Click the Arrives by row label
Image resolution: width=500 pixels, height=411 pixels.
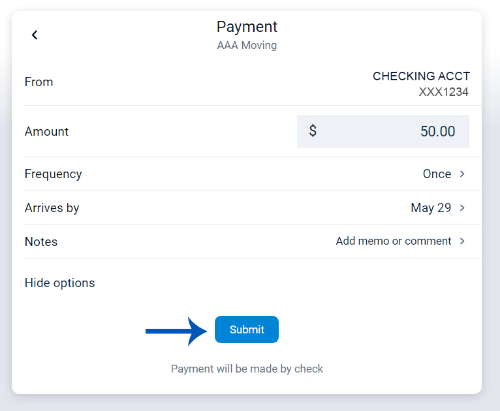(x=52, y=208)
